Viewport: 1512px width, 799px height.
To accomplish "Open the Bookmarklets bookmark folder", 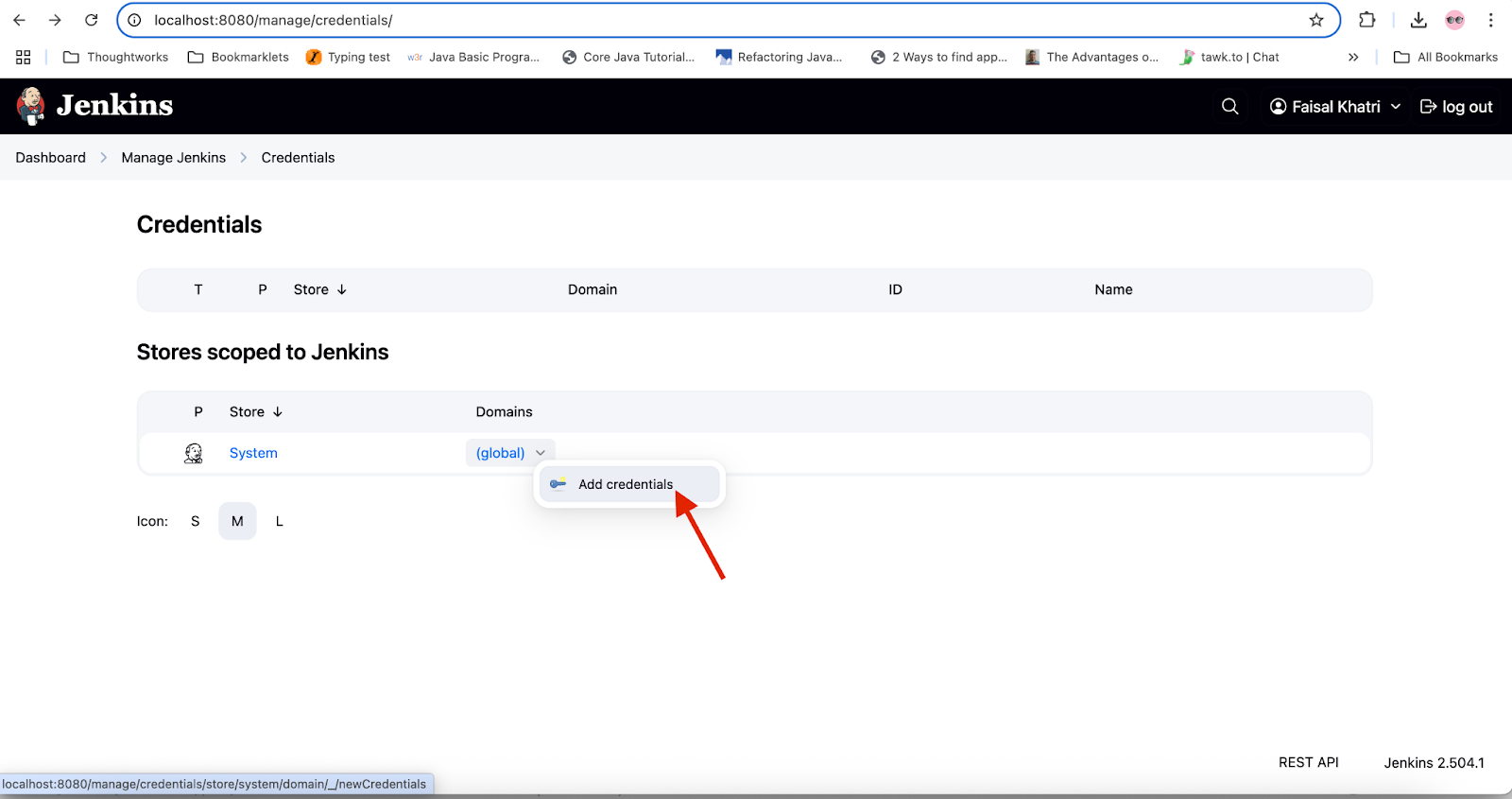I will tap(238, 57).
